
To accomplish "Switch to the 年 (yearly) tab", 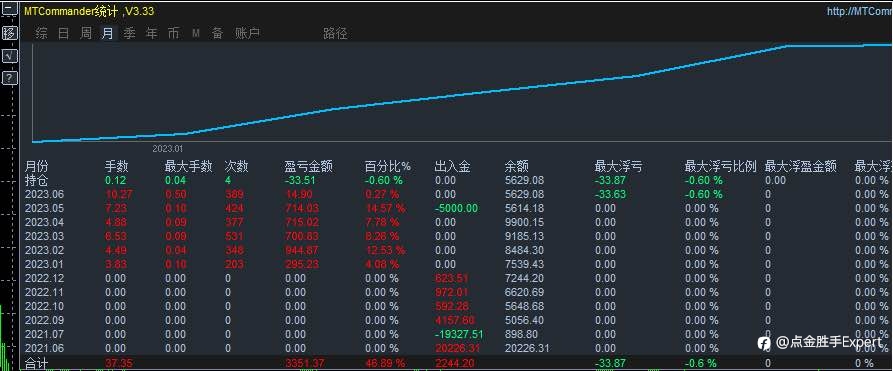I will (151, 33).
